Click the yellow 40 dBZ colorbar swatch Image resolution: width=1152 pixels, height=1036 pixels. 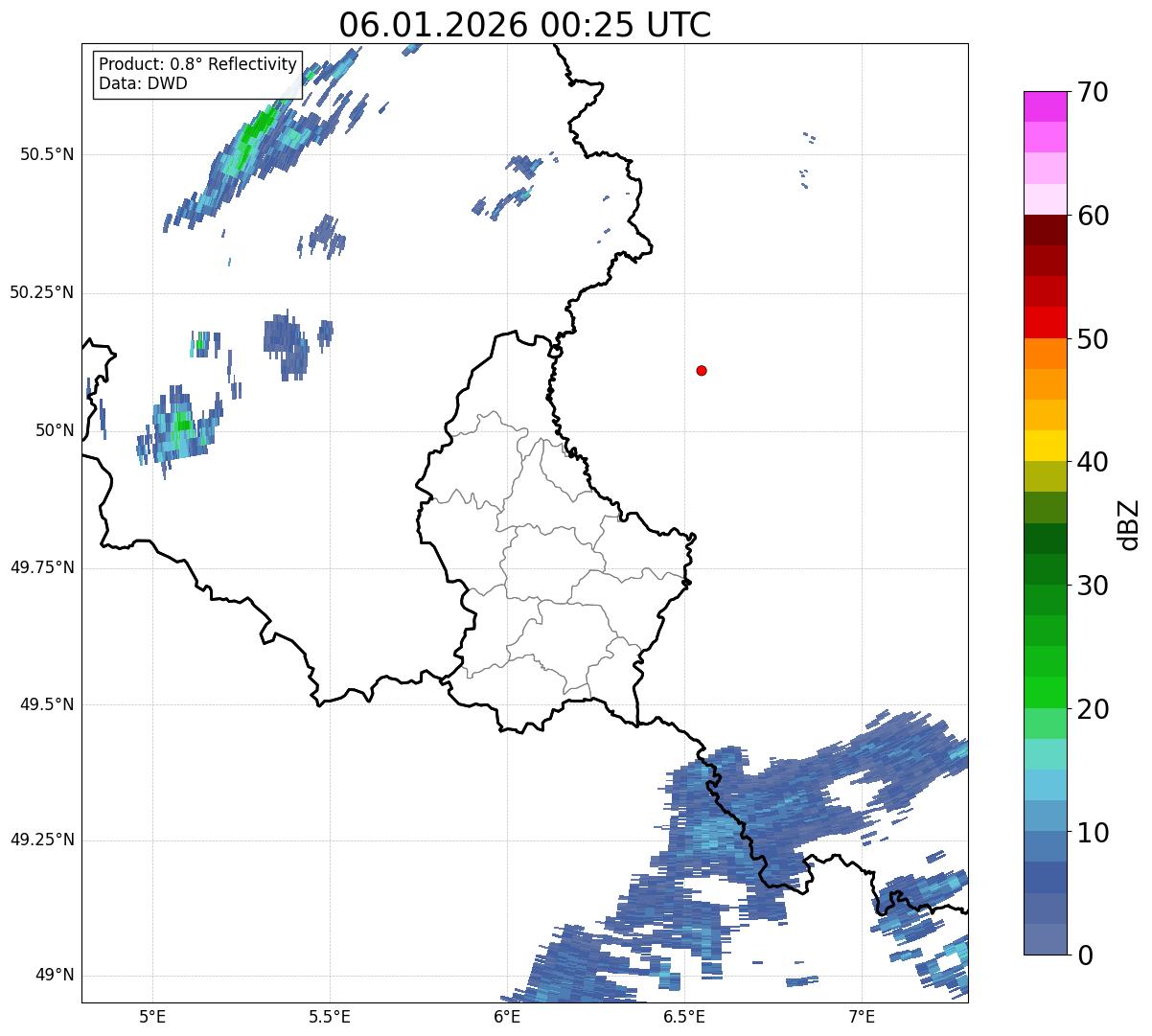click(x=1048, y=446)
